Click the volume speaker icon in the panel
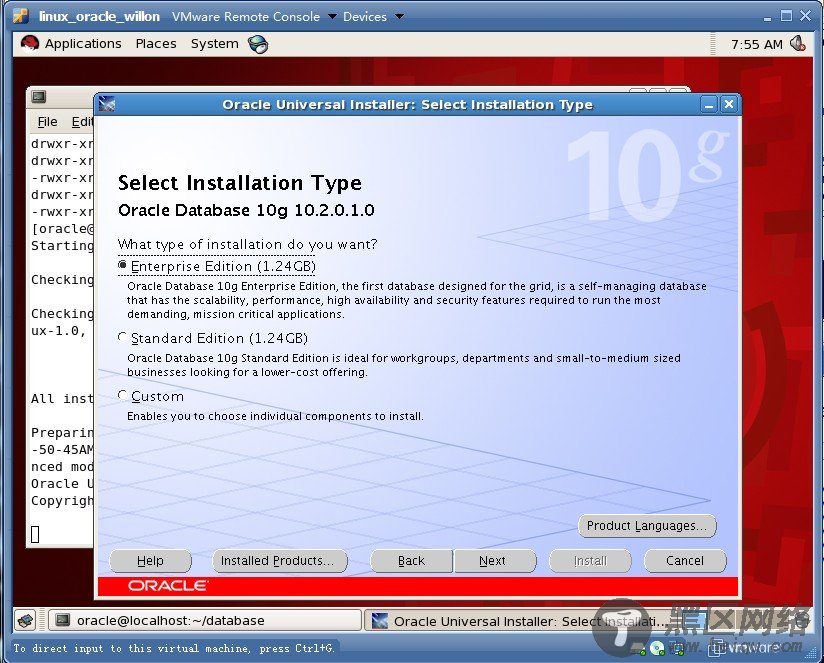Viewport: 824px width, 663px height. [798, 44]
